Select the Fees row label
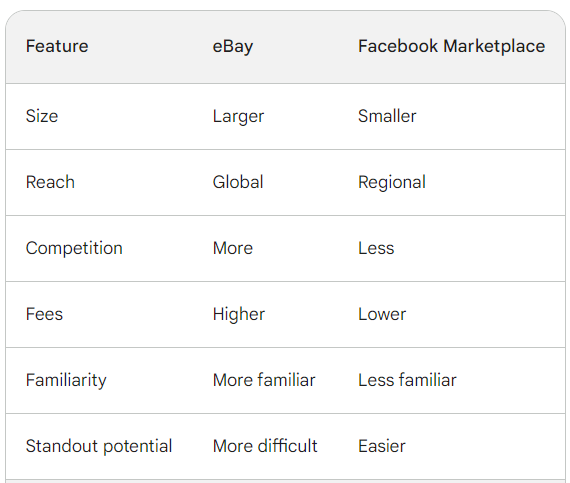This screenshot has width=570, height=483. [x=44, y=314]
